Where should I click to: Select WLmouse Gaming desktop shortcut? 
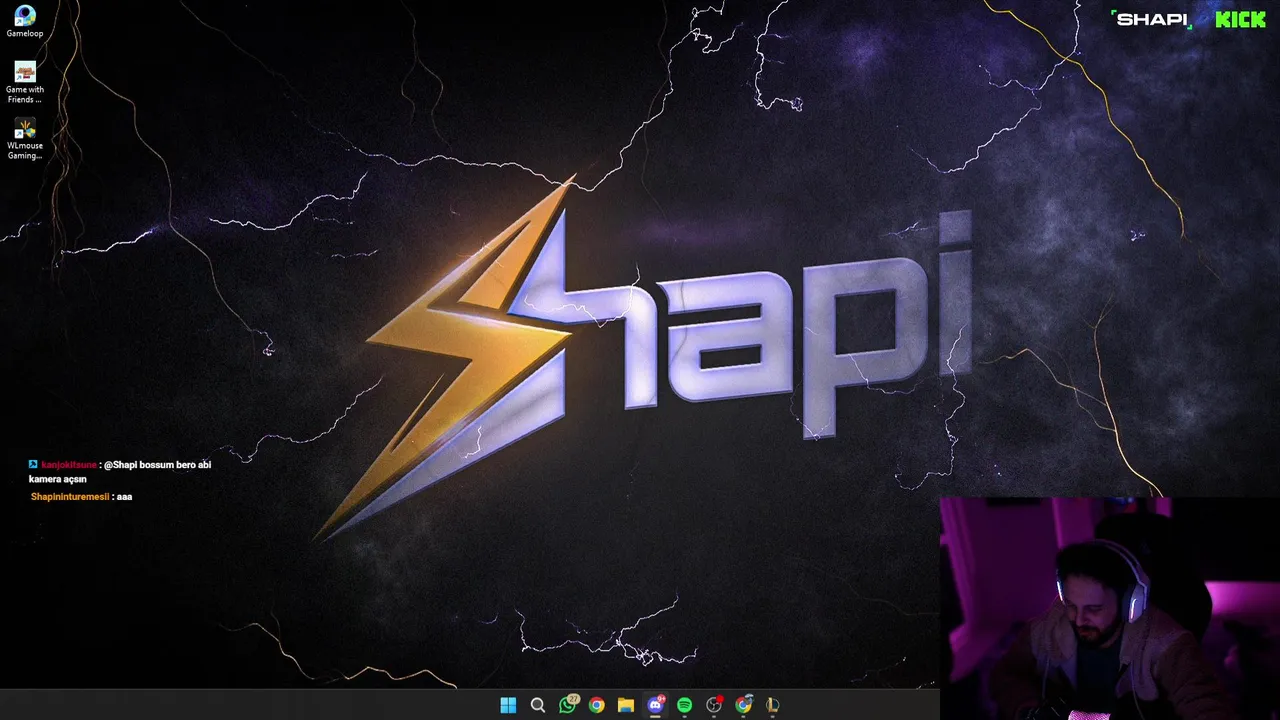point(25,139)
